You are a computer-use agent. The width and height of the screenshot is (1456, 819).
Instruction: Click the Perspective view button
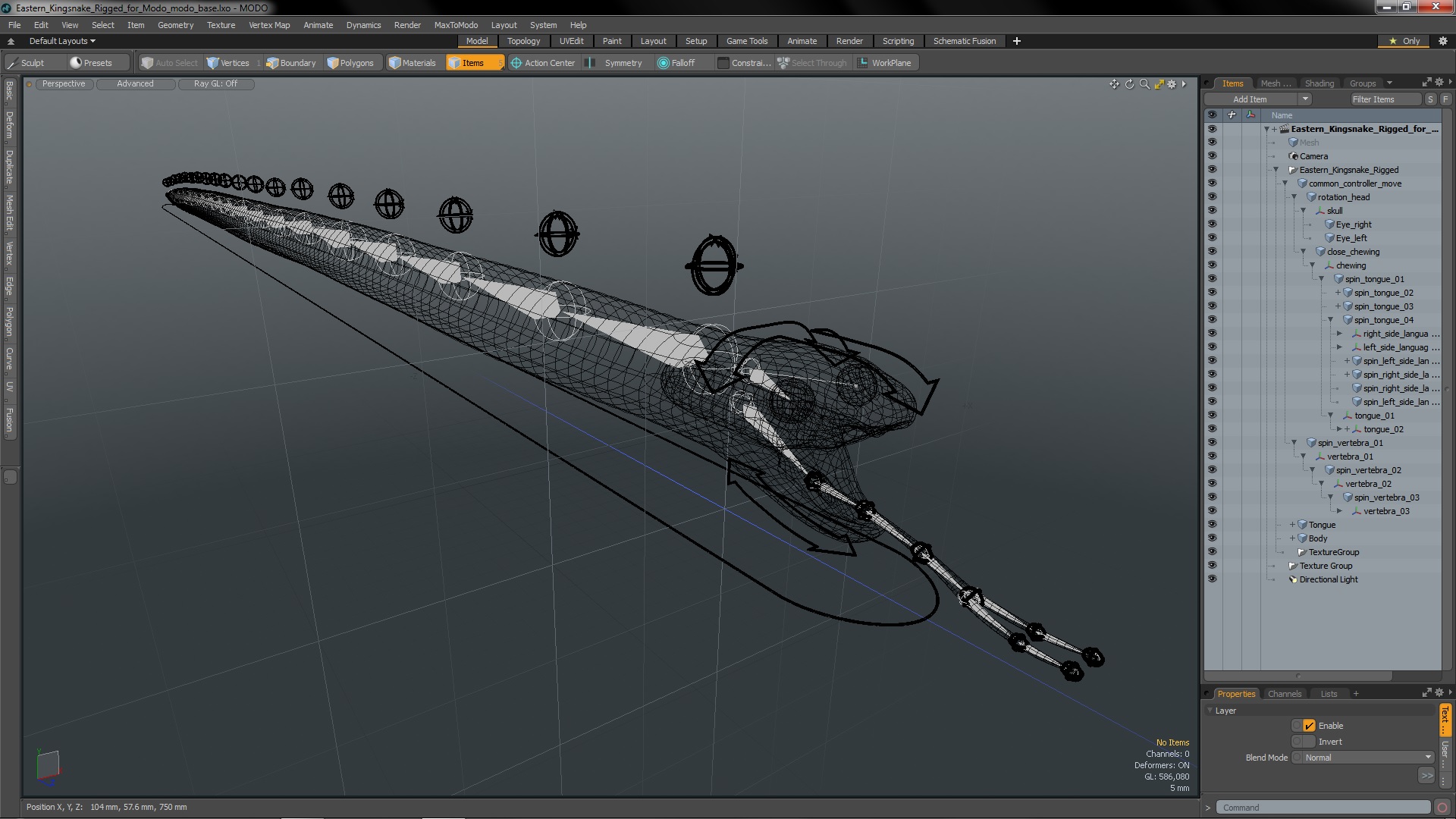[64, 84]
